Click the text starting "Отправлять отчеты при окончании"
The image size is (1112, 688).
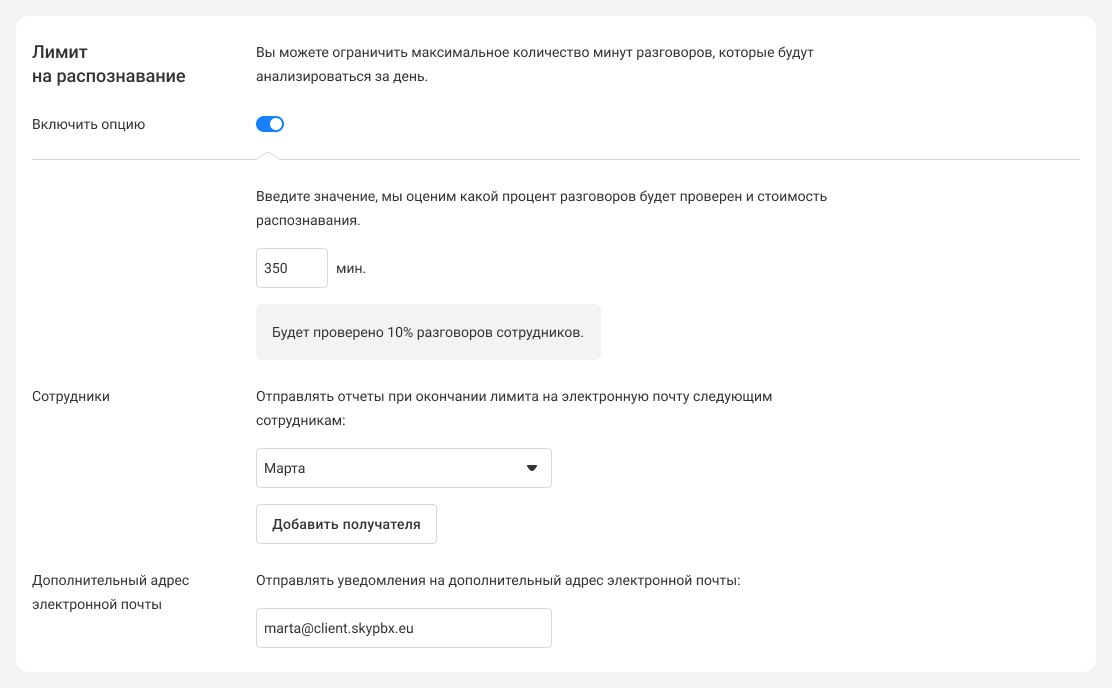tap(514, 408)
